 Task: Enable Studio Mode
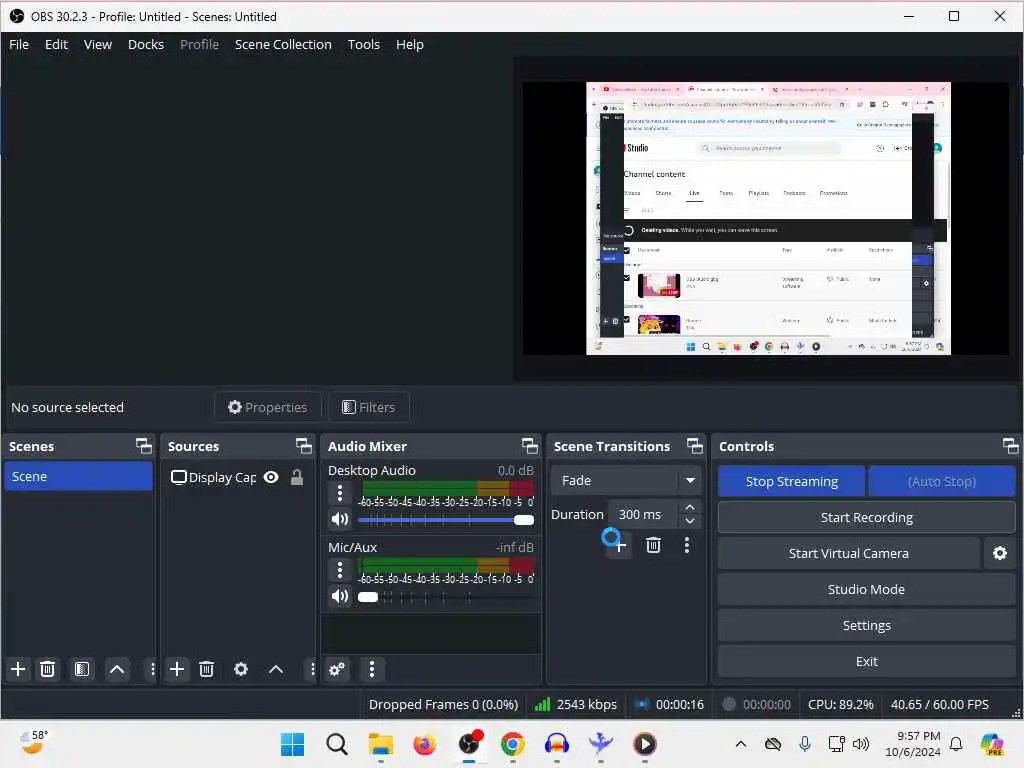pos(867,589)
